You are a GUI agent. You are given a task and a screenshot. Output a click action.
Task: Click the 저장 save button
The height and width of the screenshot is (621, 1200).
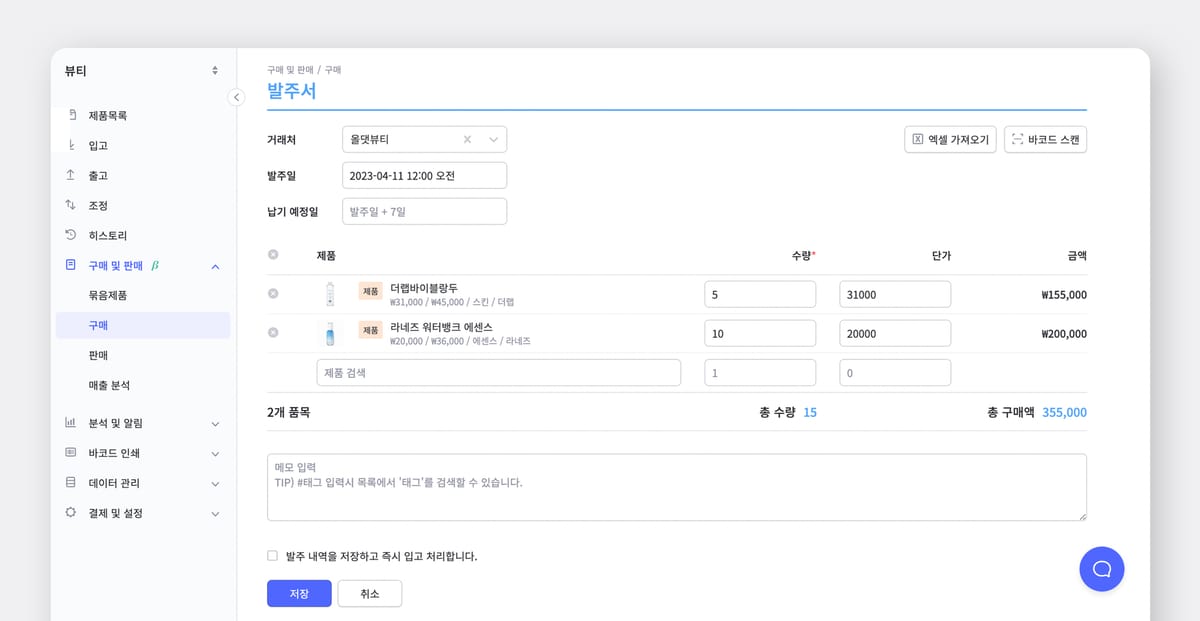pyautogui.click(x=298, y=593)
